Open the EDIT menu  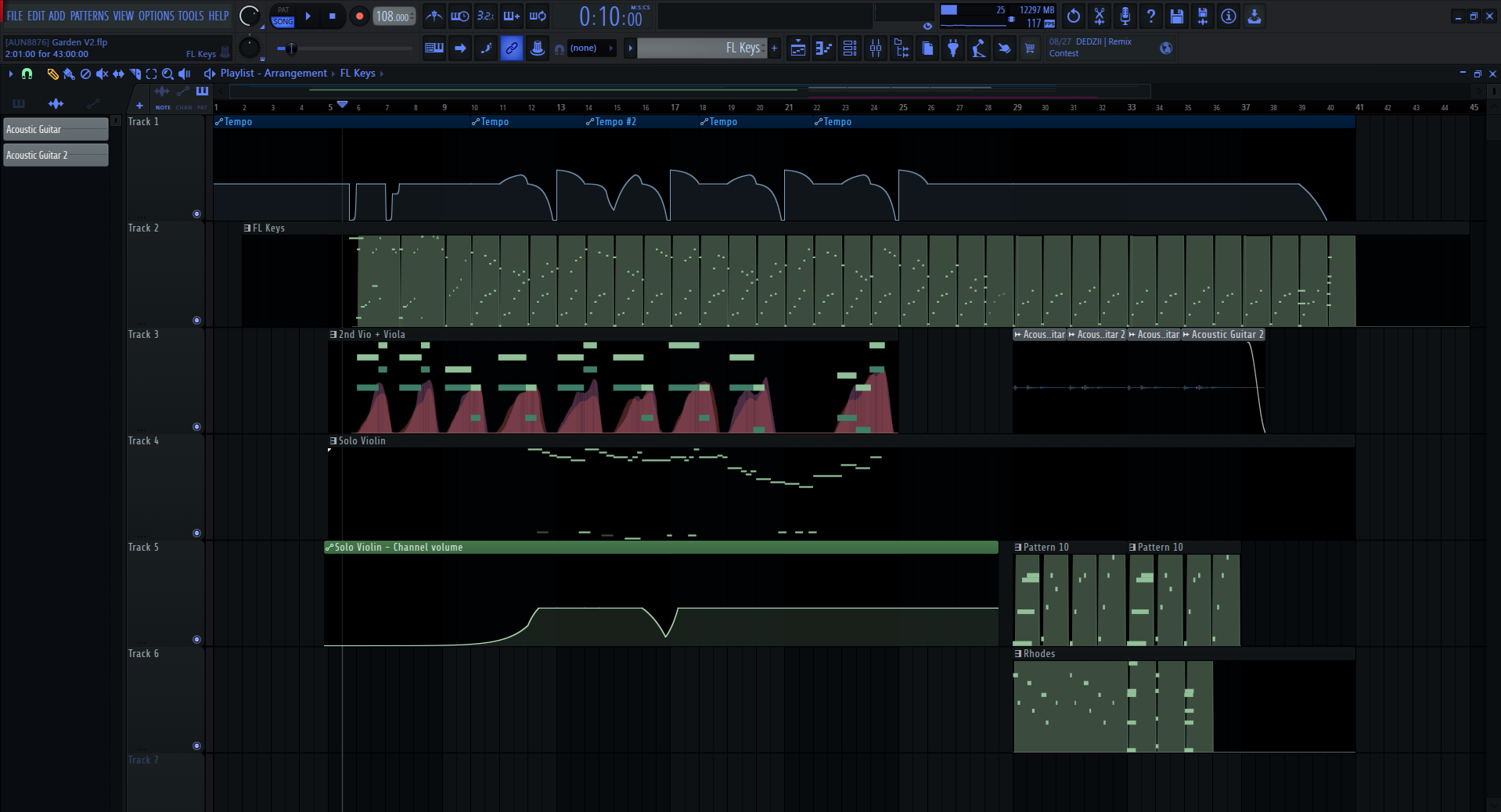pyautogui.click(x=36, y=16)
